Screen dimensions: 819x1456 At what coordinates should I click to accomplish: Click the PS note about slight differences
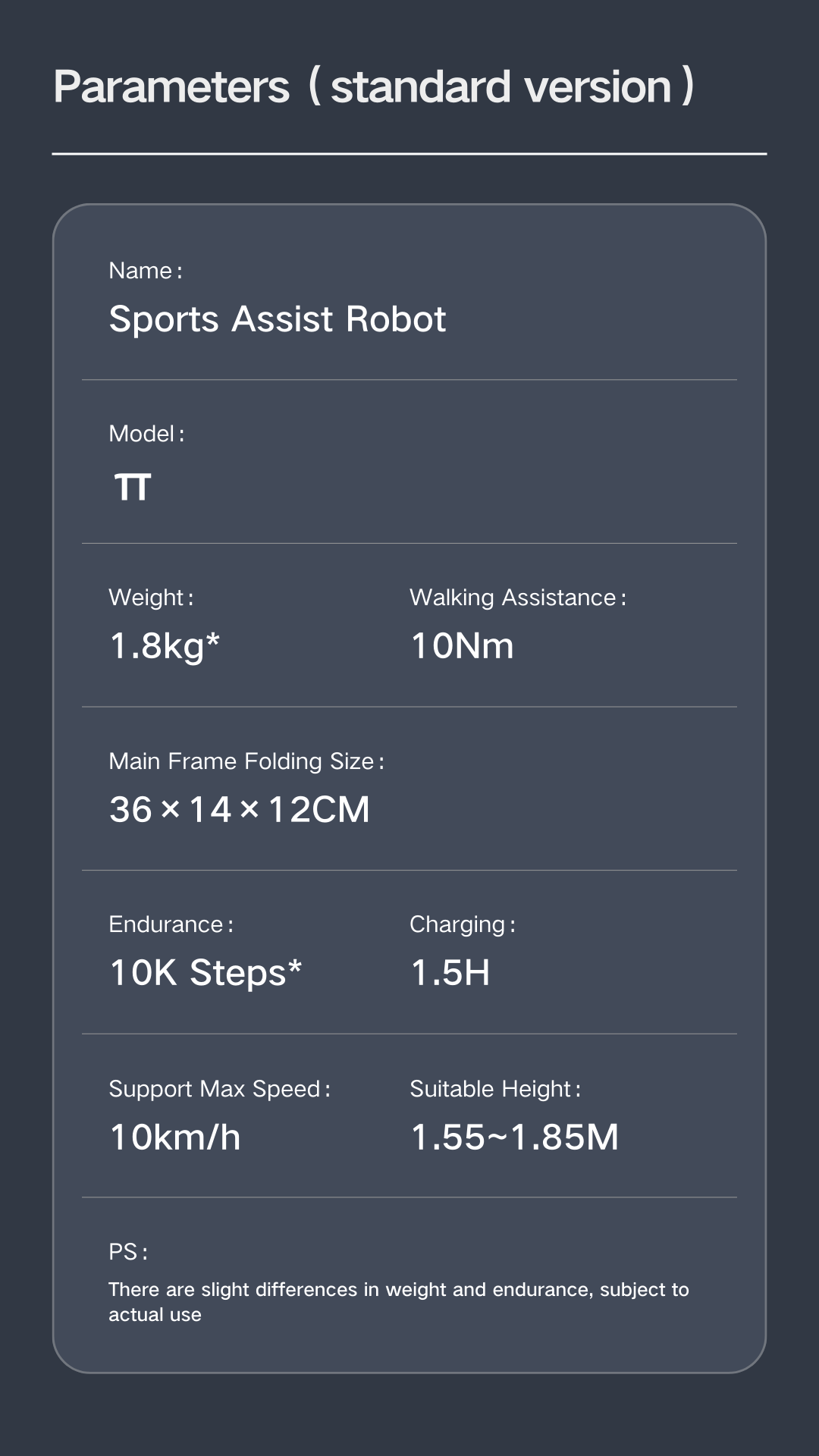pyautogui.click(x=398, y=1301)
